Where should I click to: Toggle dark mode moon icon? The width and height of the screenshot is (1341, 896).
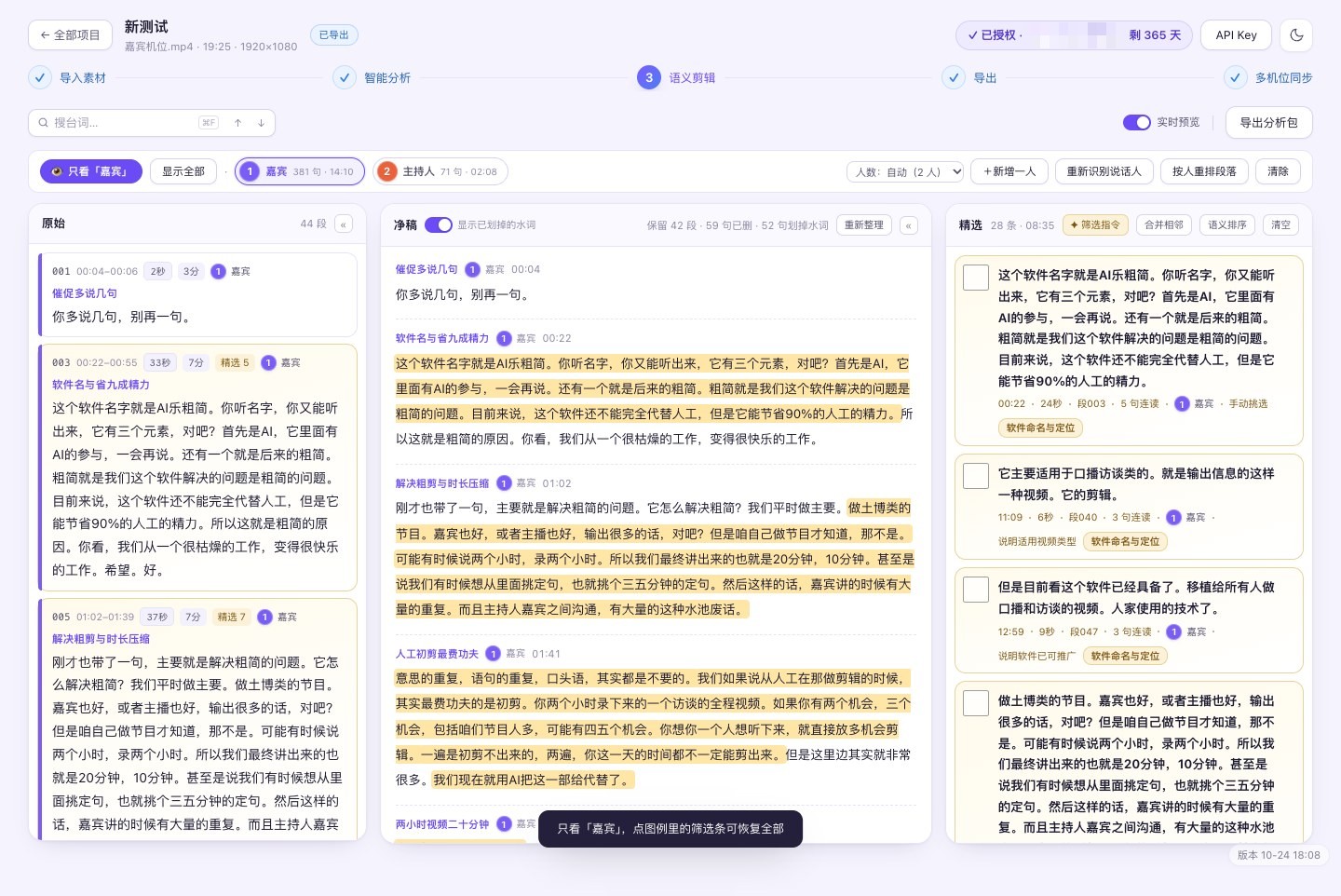pos(1296,35)
